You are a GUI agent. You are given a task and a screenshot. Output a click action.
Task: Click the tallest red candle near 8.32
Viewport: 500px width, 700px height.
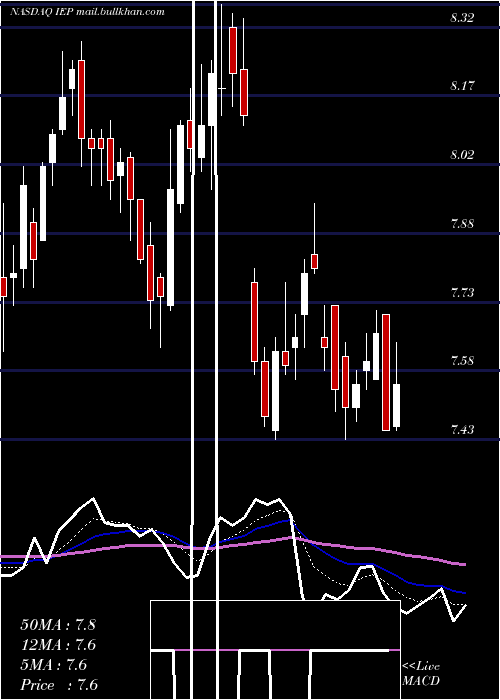pyautogui.click(x=233, y=50)
